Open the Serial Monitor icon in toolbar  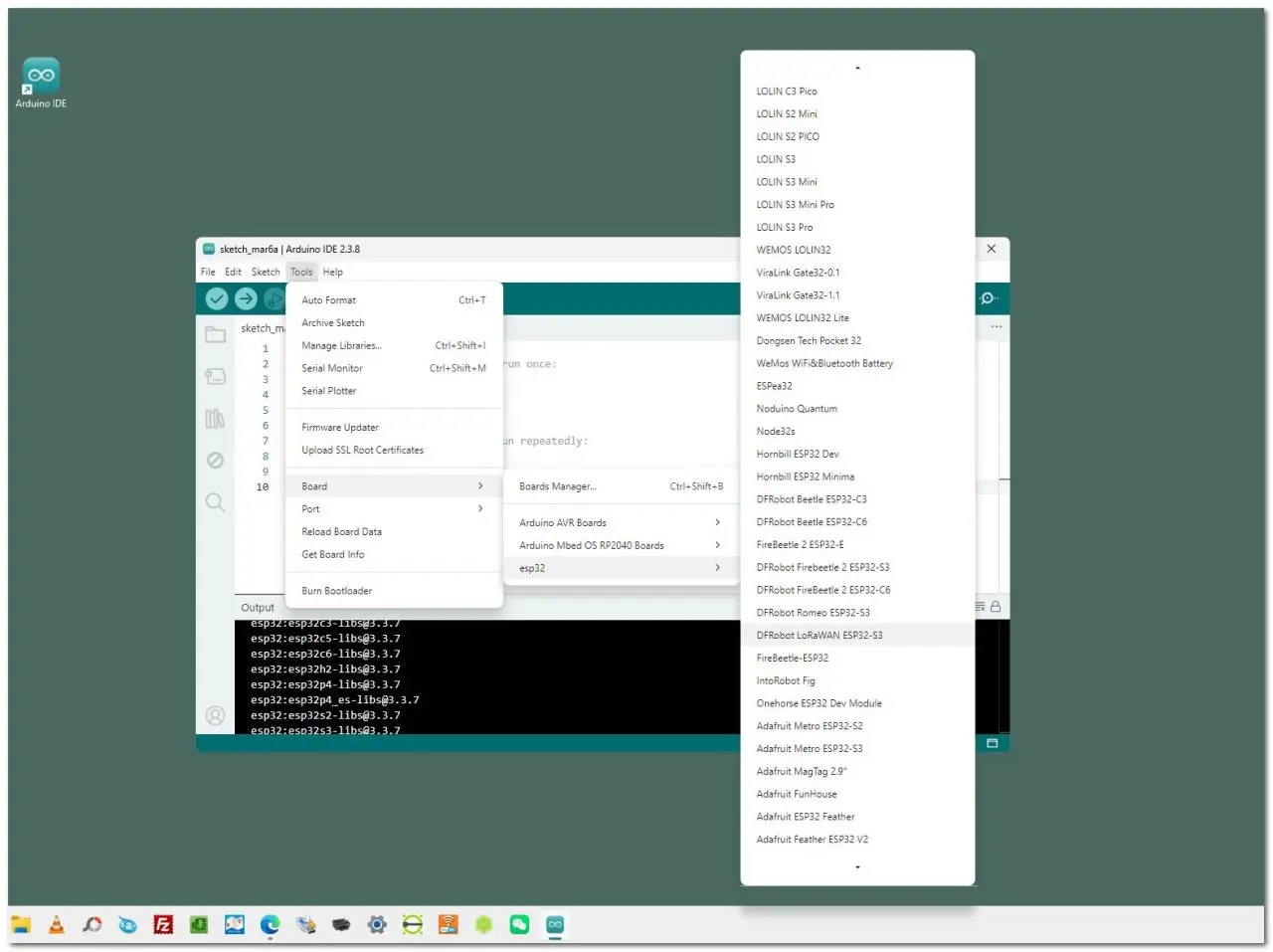[988, 298]
